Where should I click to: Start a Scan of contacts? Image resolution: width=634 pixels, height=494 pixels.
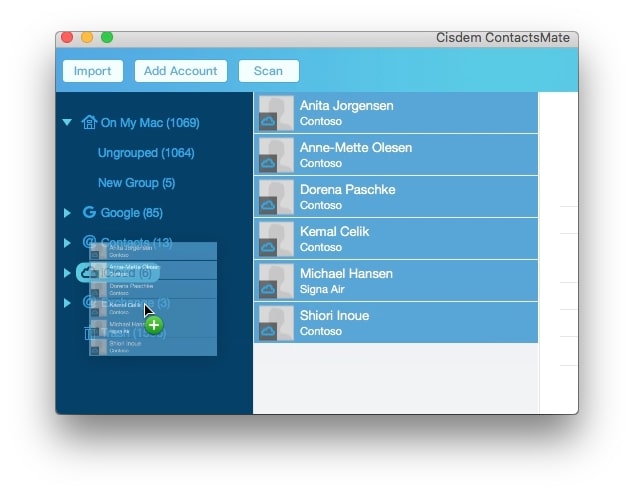[268, 71]
